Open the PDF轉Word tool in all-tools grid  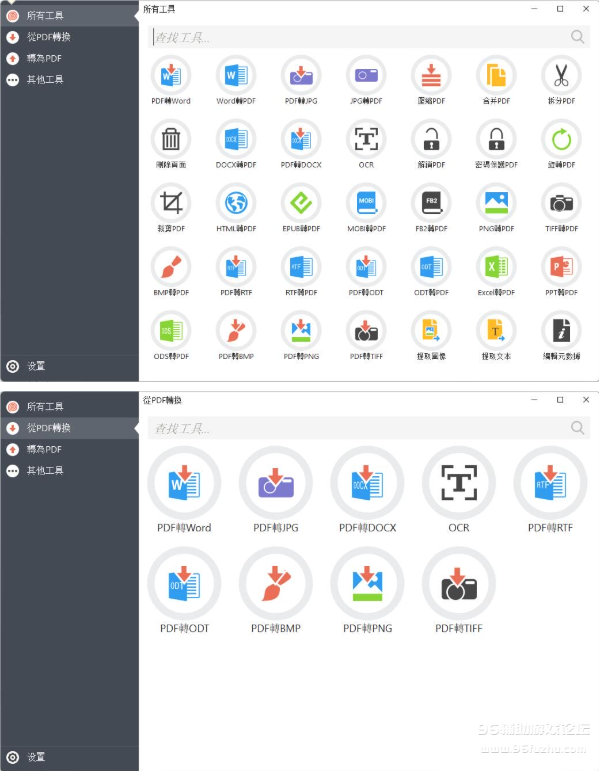coord(171,75)
